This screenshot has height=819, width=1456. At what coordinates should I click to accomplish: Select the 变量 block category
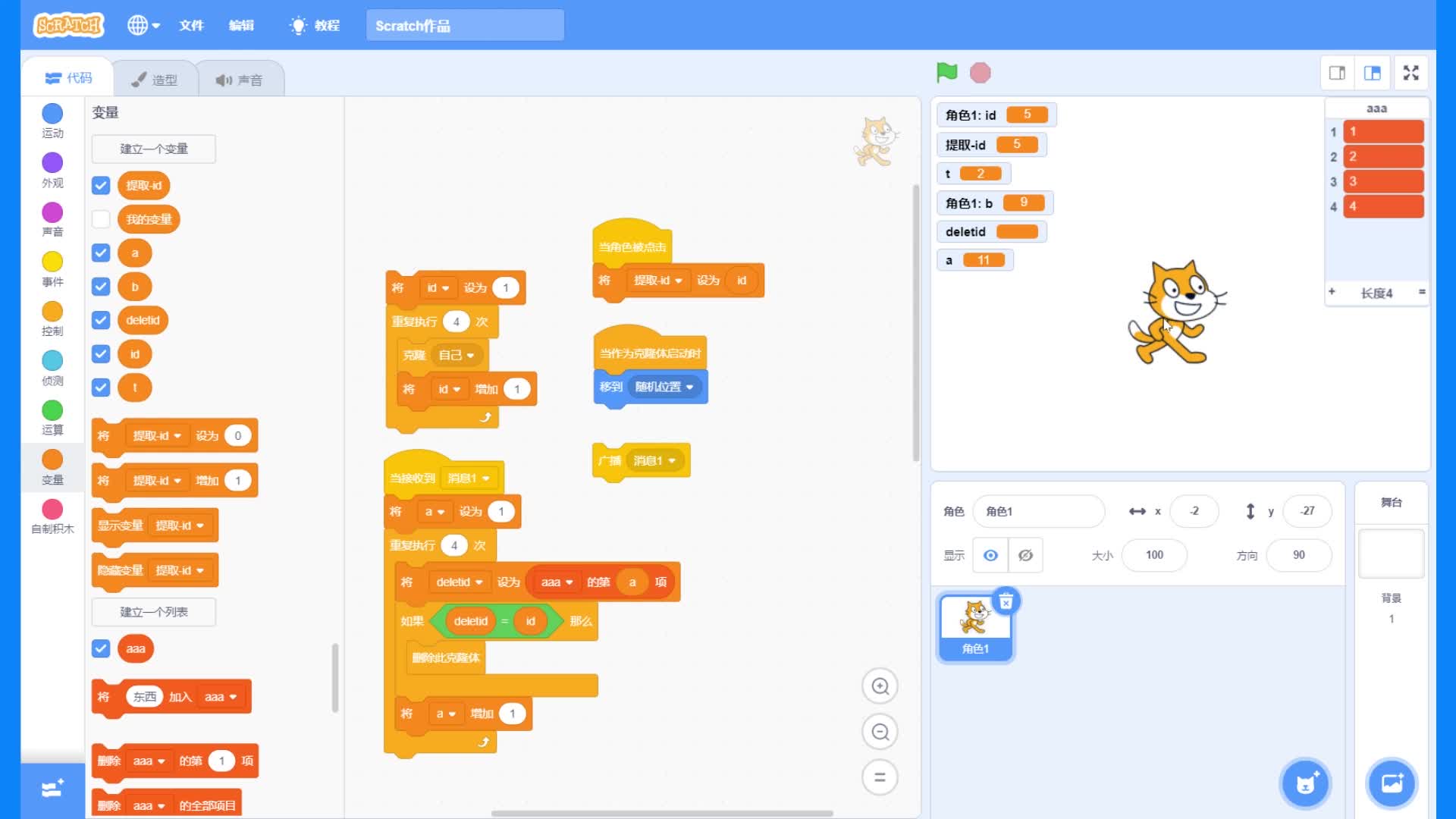pos(52,467)
